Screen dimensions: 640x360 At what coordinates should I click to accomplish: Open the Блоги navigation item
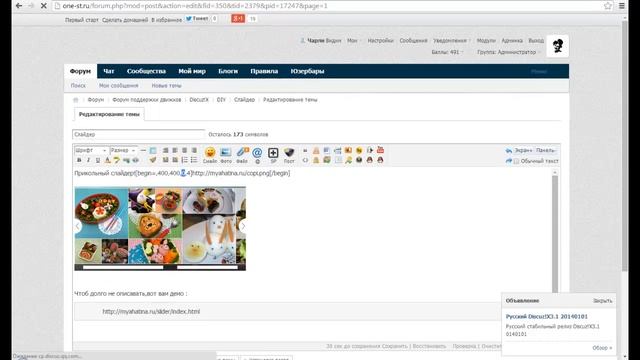[228, 71]
